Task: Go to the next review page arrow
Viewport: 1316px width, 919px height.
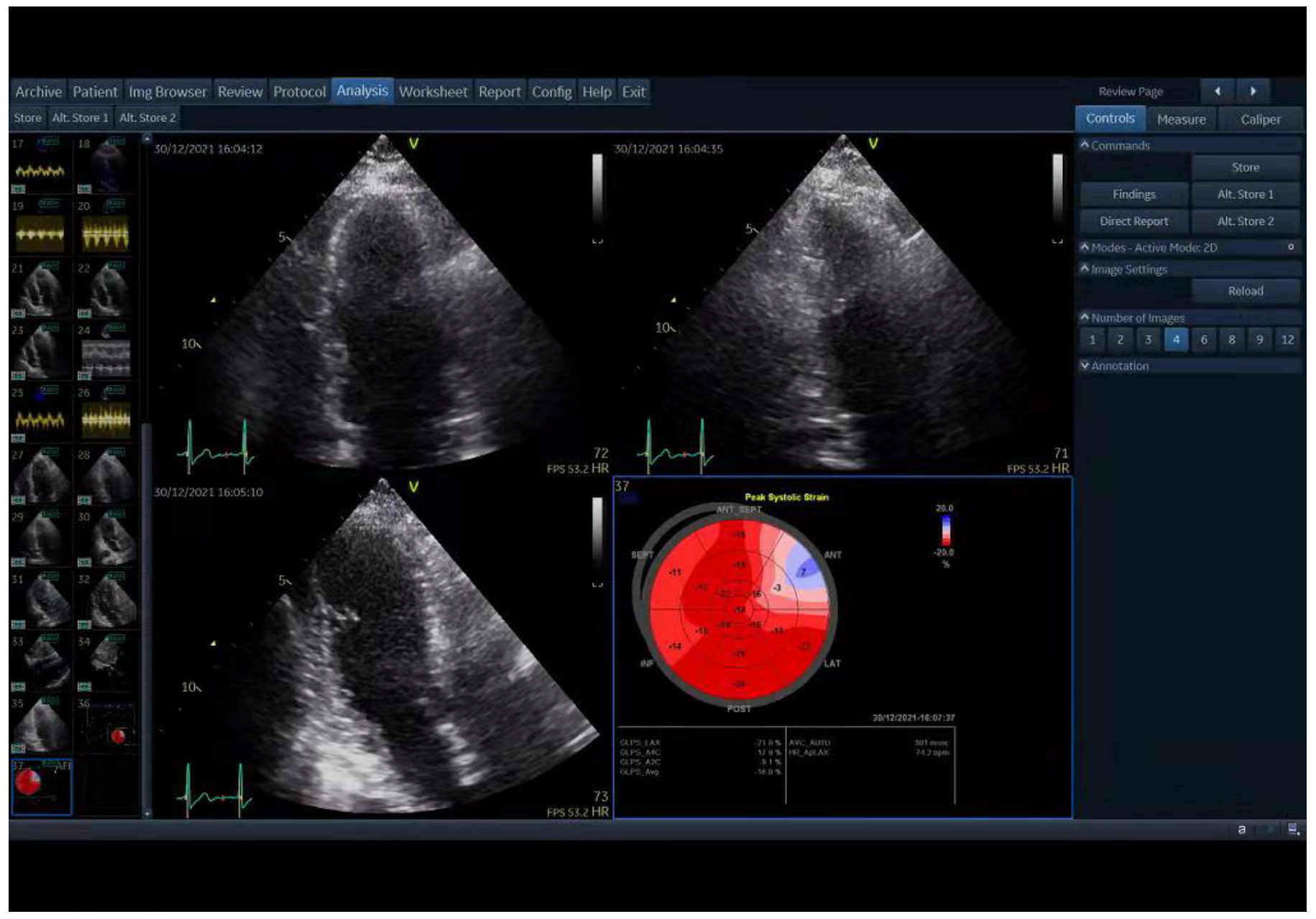Action: [x=1253, y=91]
